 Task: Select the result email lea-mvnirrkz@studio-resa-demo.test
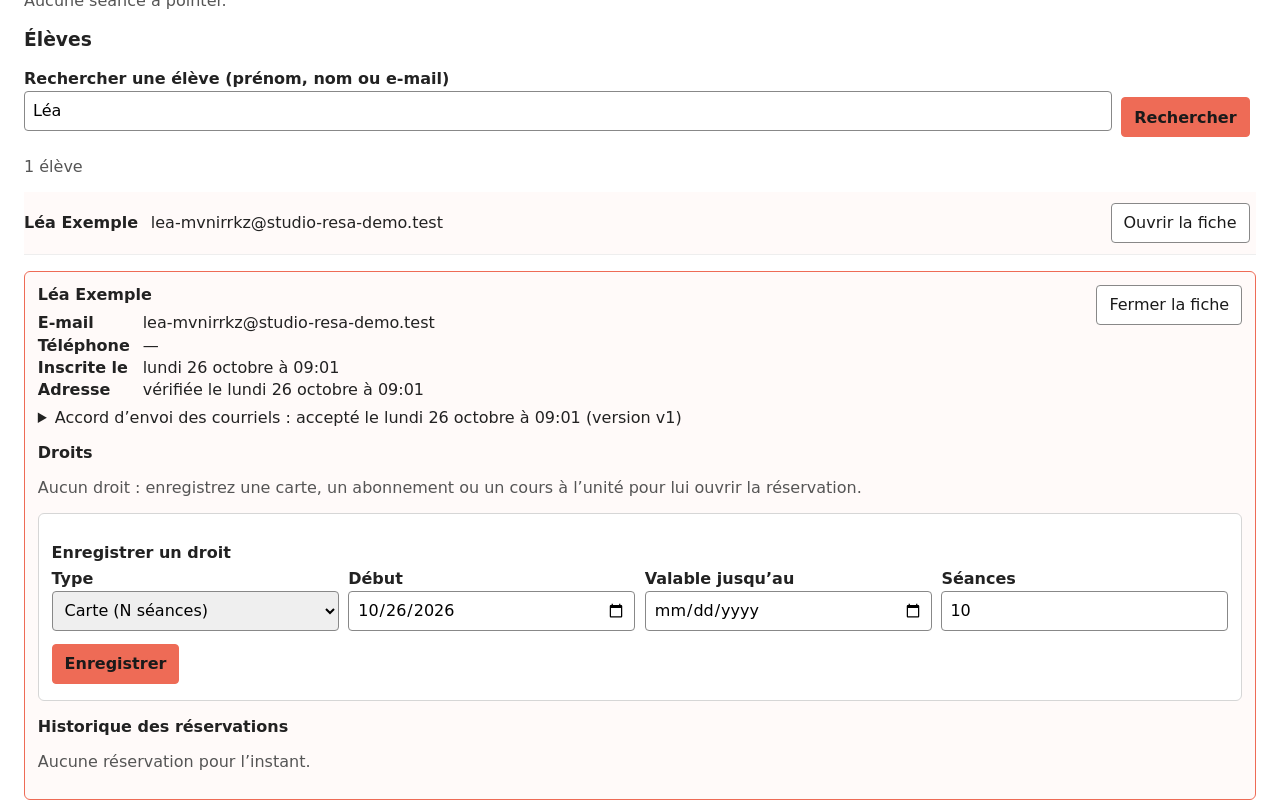pos(297,223)
